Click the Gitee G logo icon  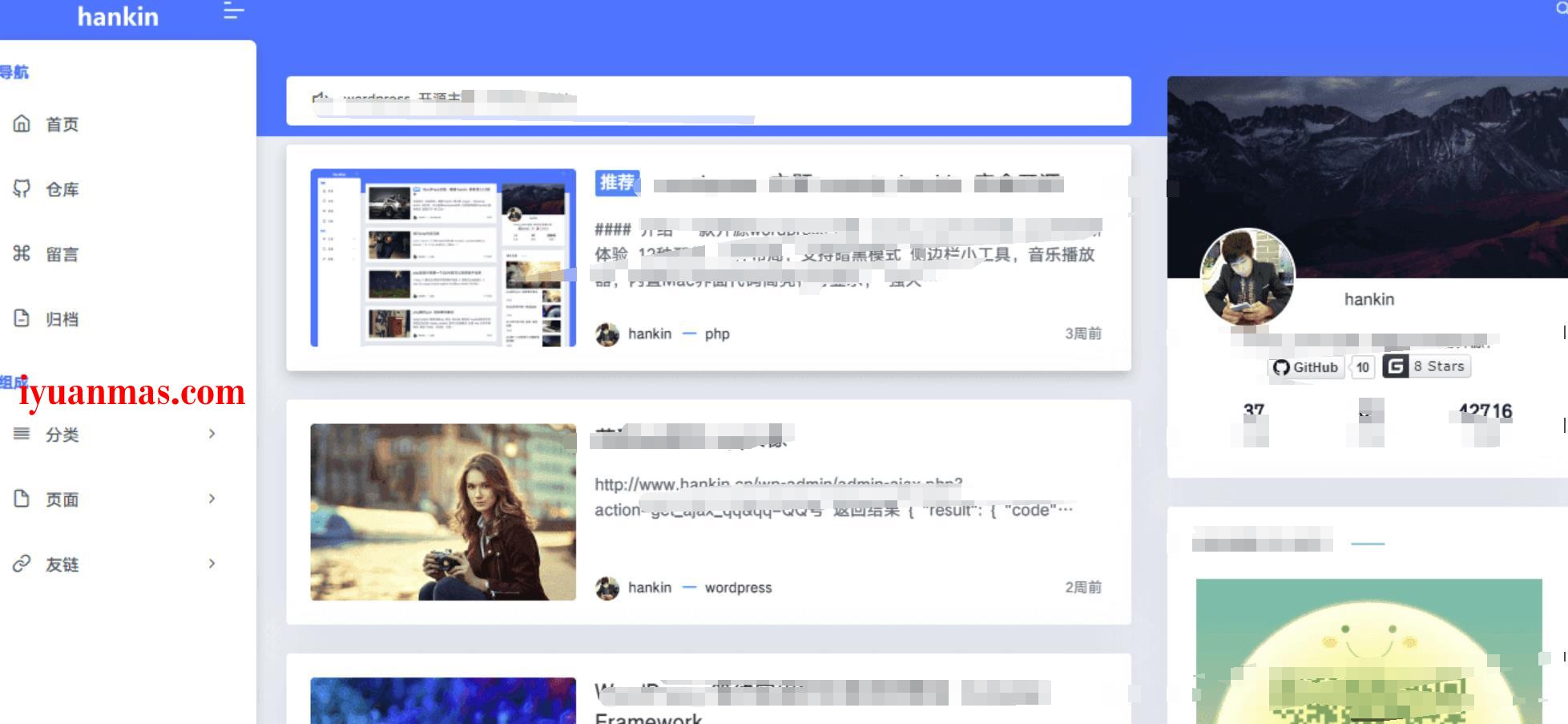click(x=1395, y=366)
